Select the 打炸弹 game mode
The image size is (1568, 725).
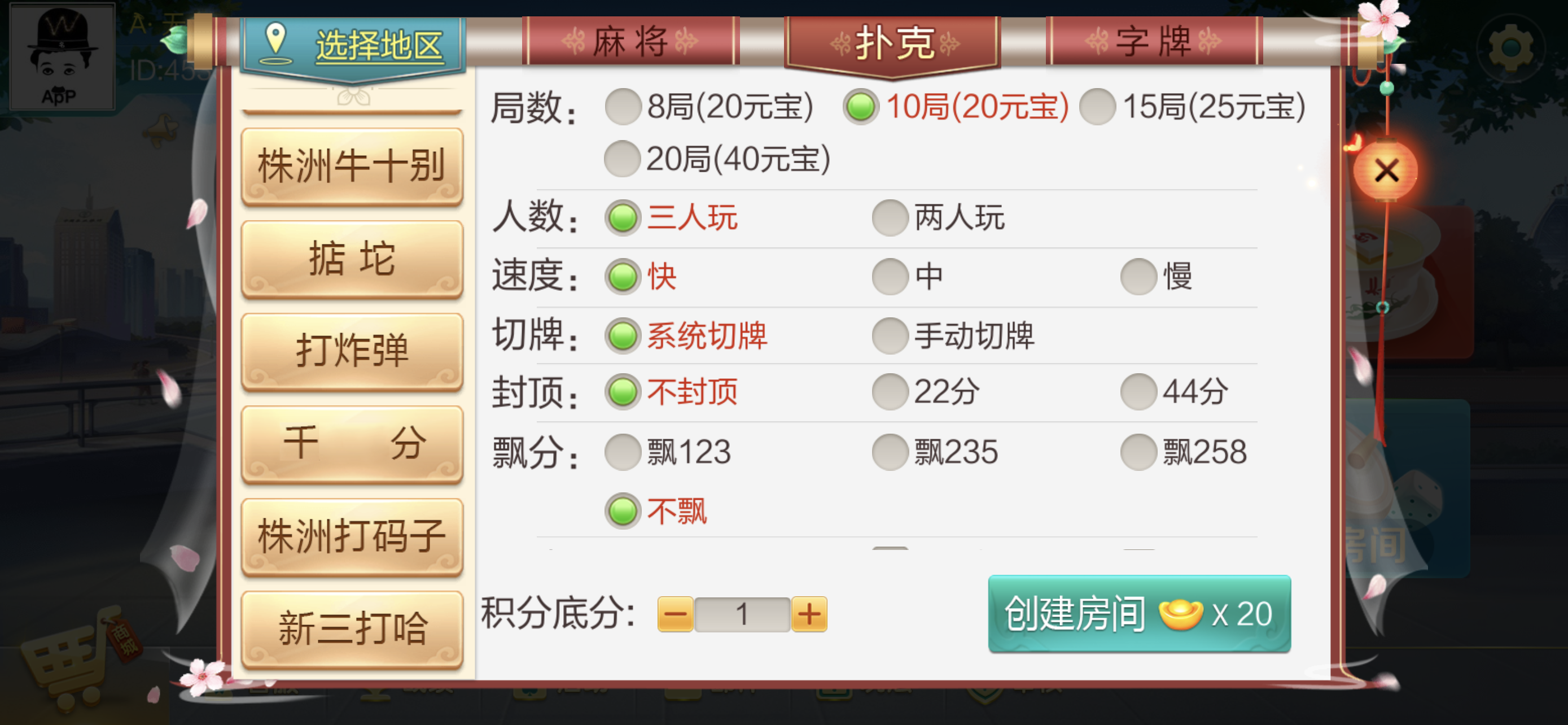[352, 351]
